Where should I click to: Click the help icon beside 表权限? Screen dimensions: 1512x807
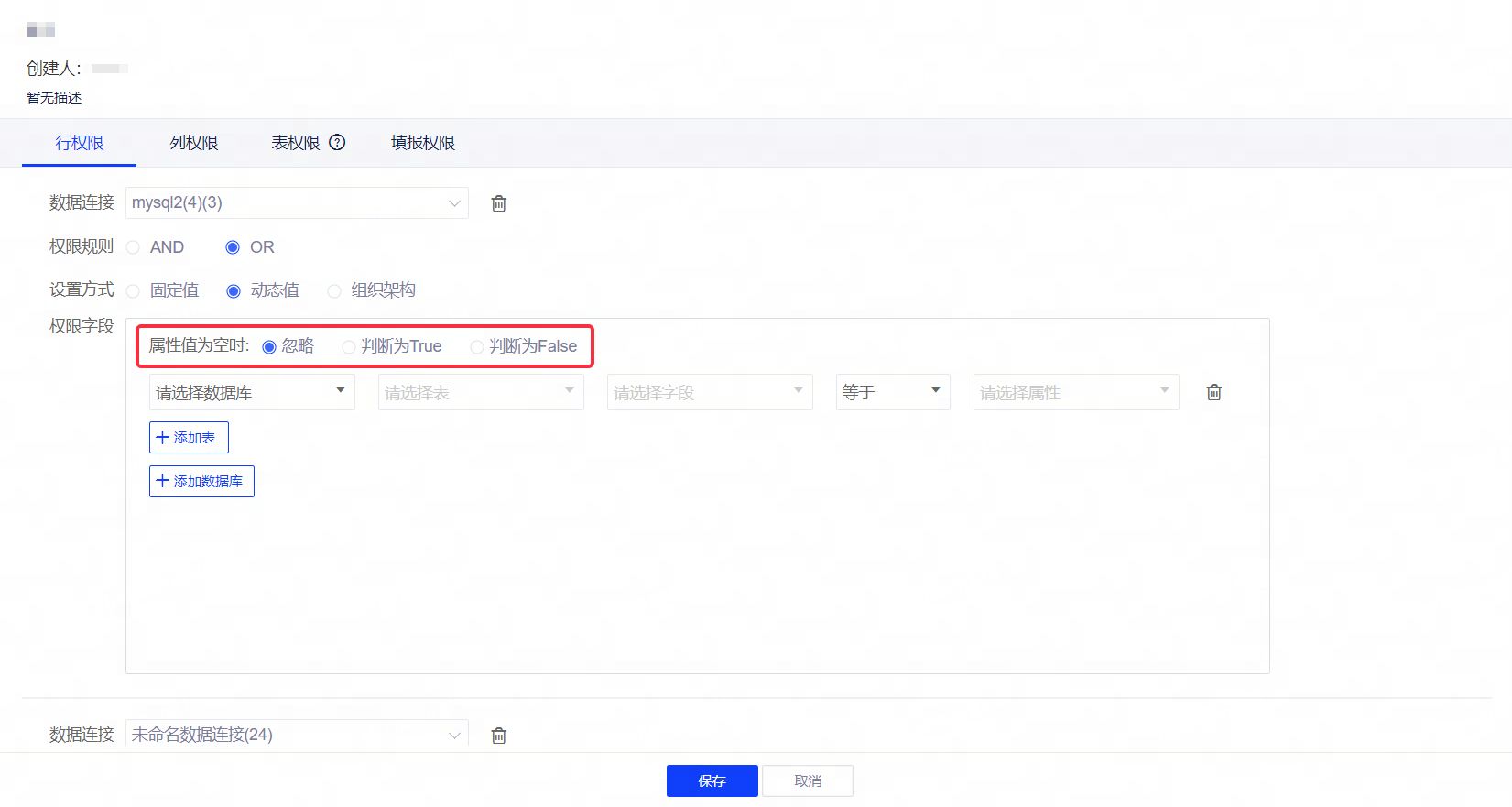[x=337, y=142]
